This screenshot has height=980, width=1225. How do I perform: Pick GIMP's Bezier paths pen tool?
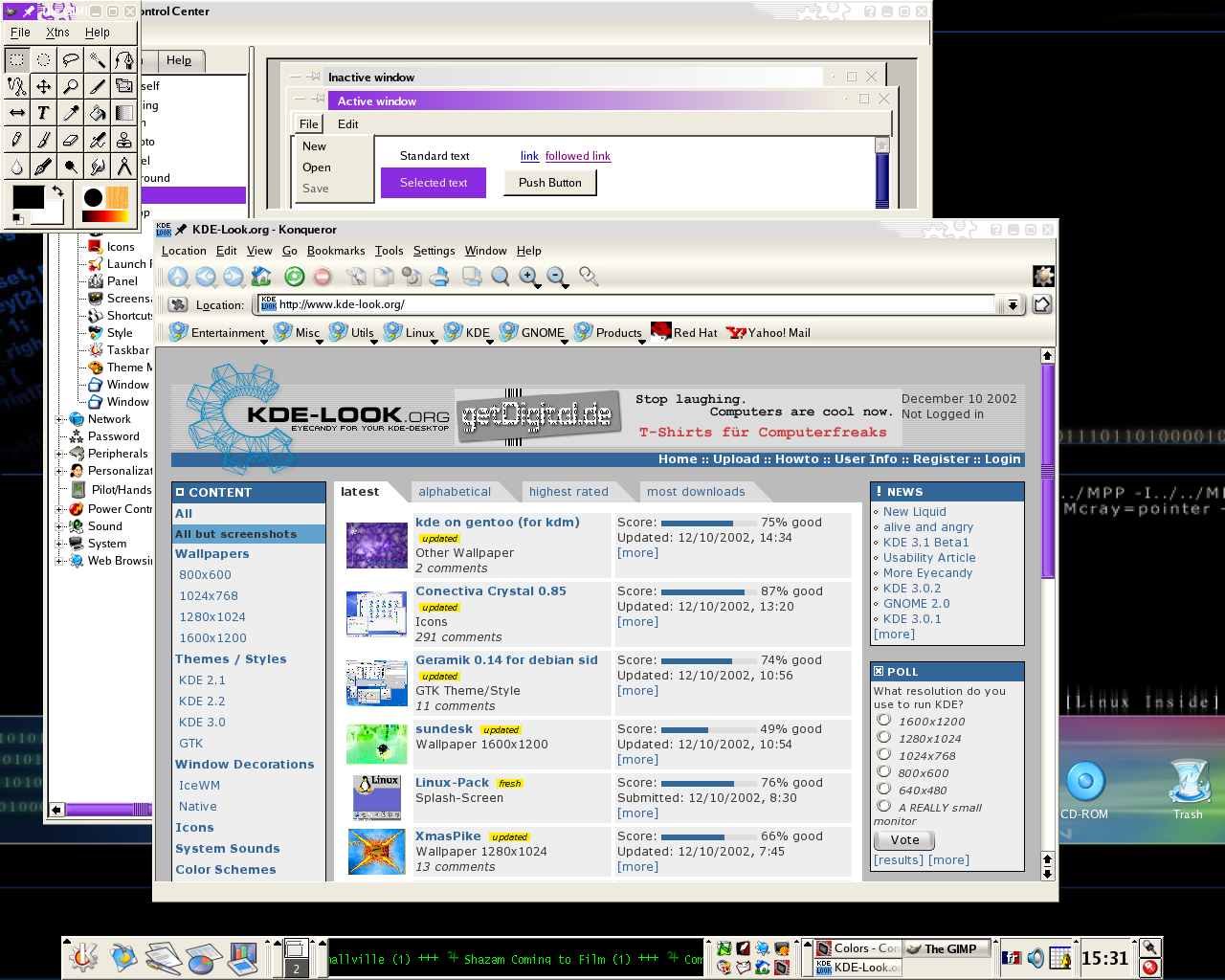[124, 59]
